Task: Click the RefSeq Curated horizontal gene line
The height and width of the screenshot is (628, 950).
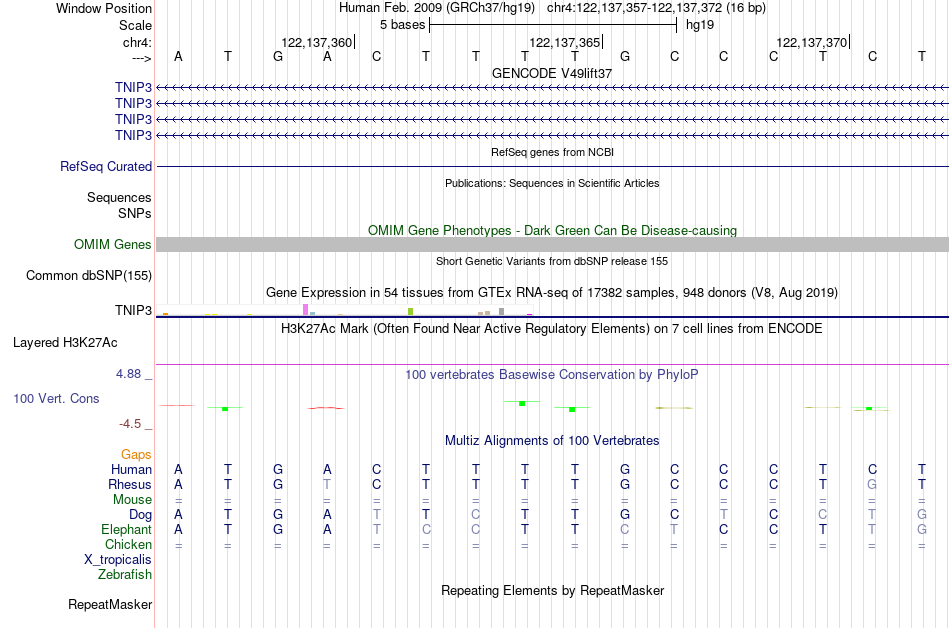Action: point(552,167)
